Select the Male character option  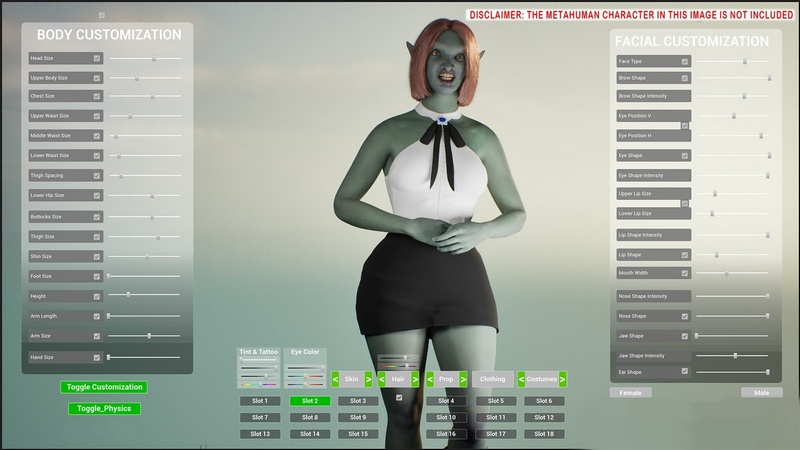pos(761,393)
